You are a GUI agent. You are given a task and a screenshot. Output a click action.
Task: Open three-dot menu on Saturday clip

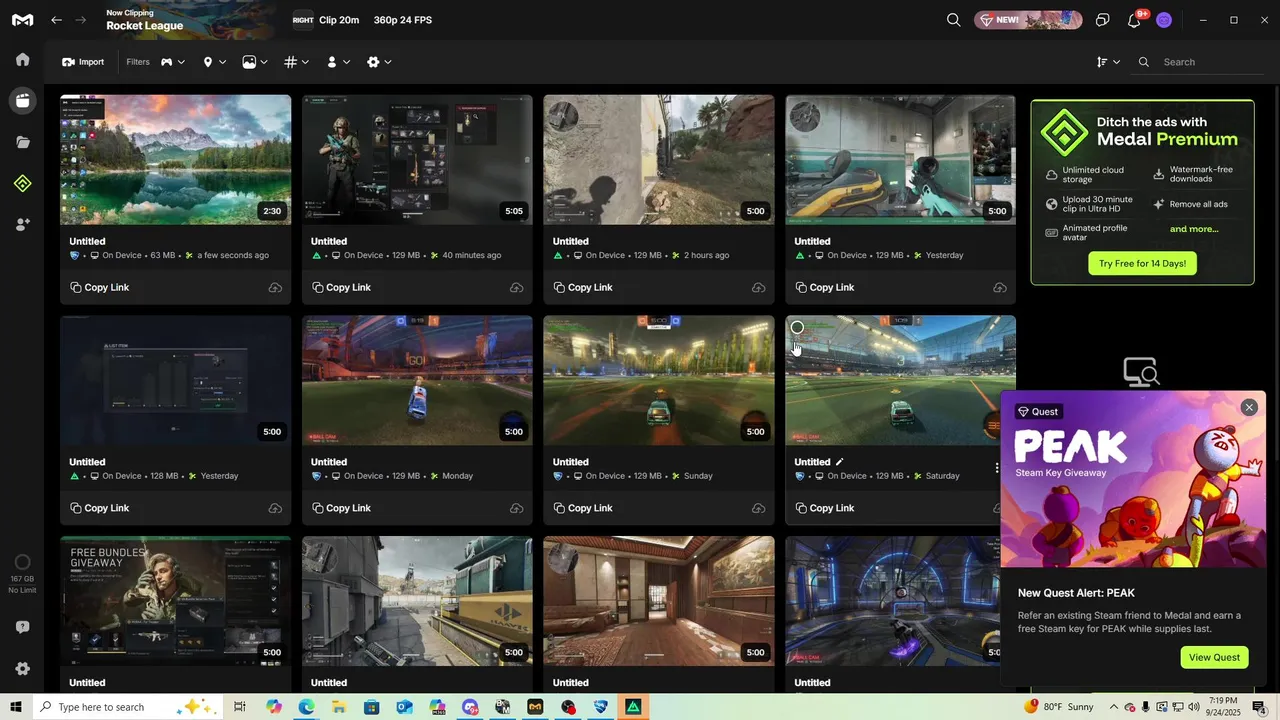[x=996, y=468]
